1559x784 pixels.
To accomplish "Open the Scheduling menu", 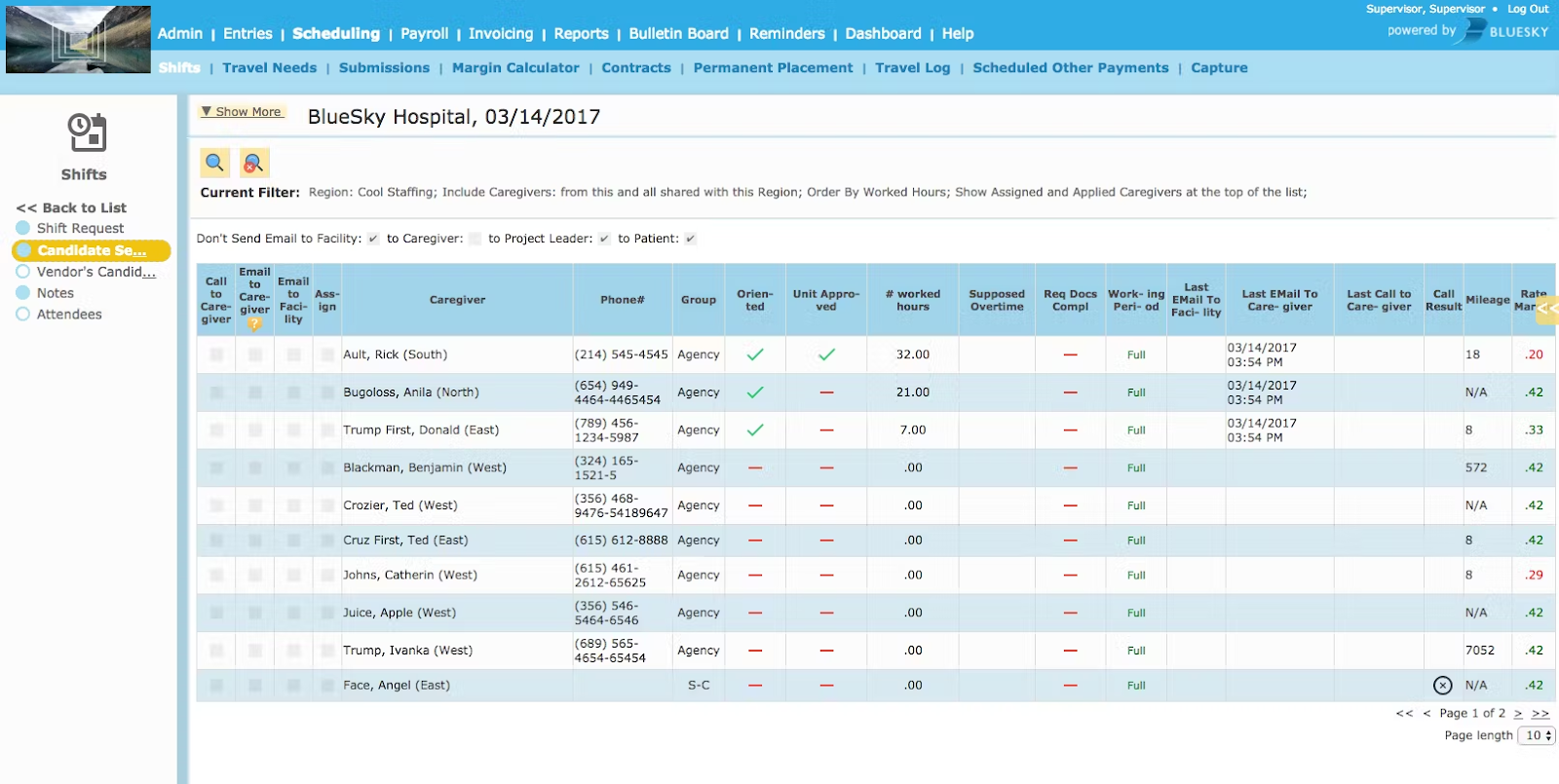I will 336,33.
